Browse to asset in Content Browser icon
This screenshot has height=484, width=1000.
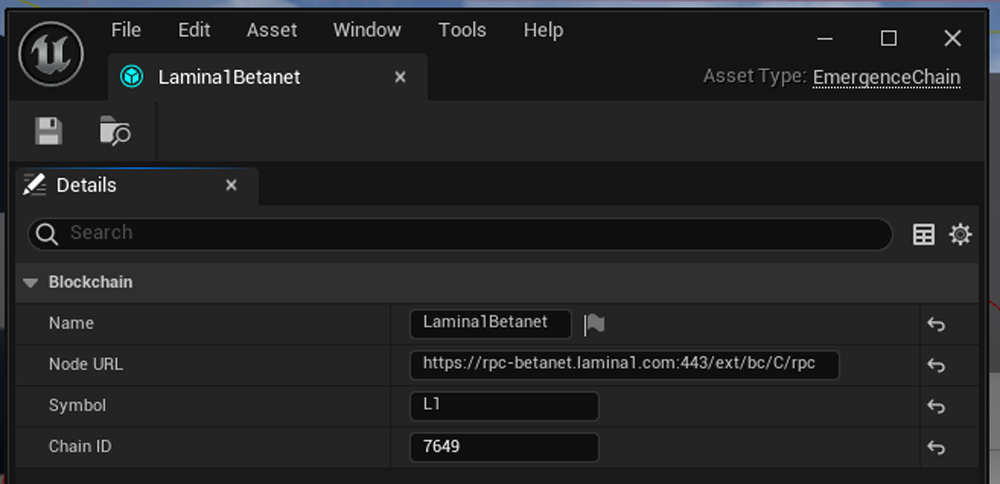pos(115,131)
